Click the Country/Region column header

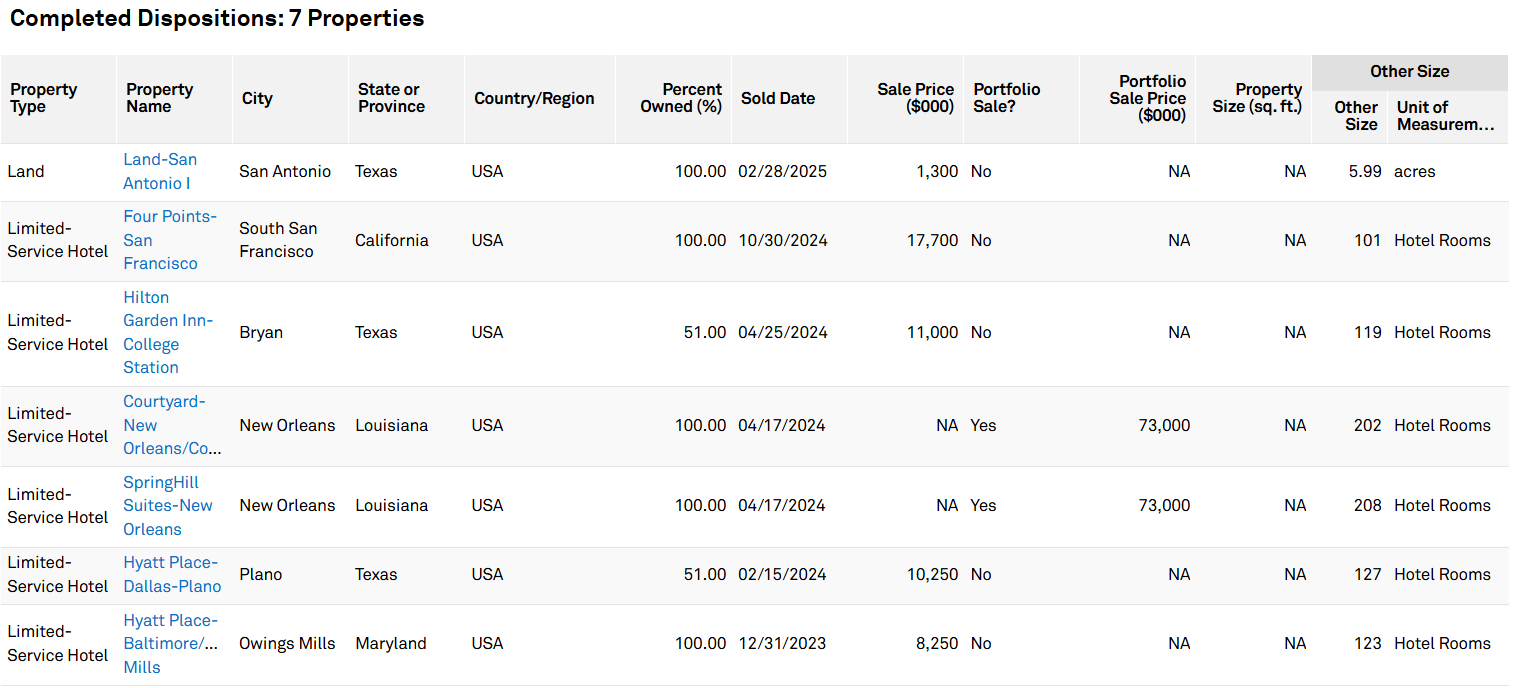point(534,98)
